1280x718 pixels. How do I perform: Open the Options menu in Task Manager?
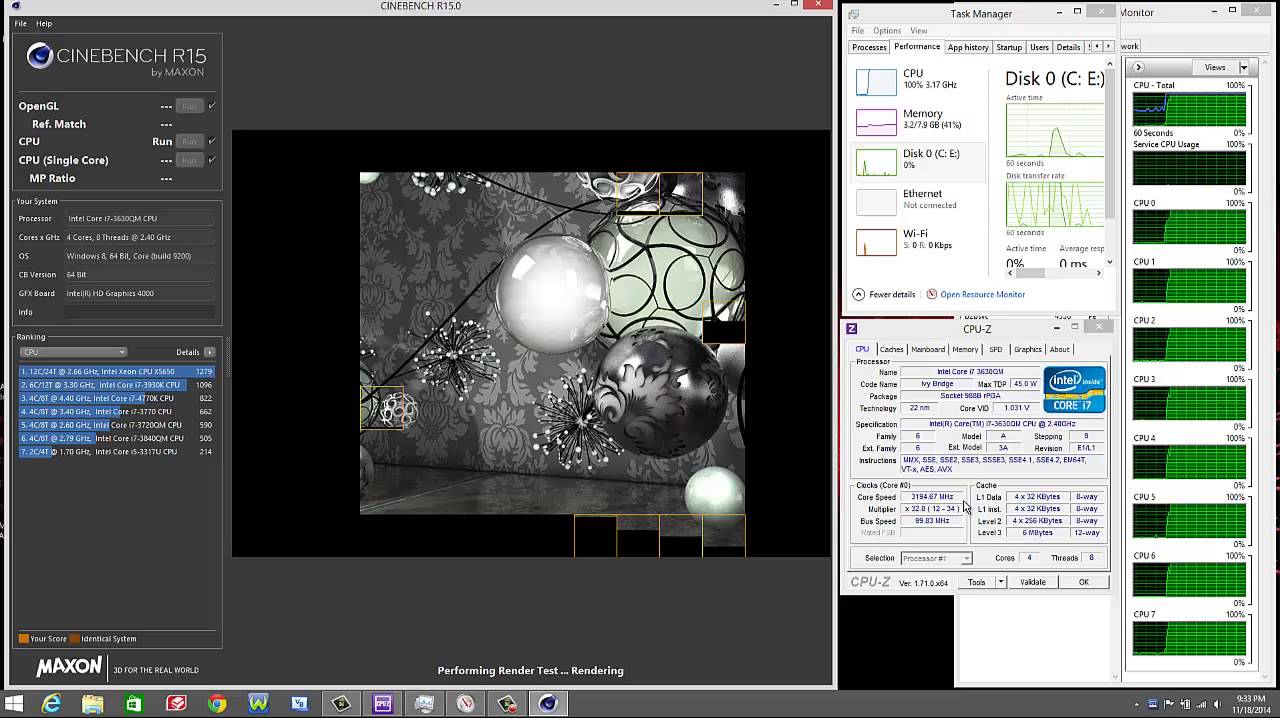click(887, 31)
